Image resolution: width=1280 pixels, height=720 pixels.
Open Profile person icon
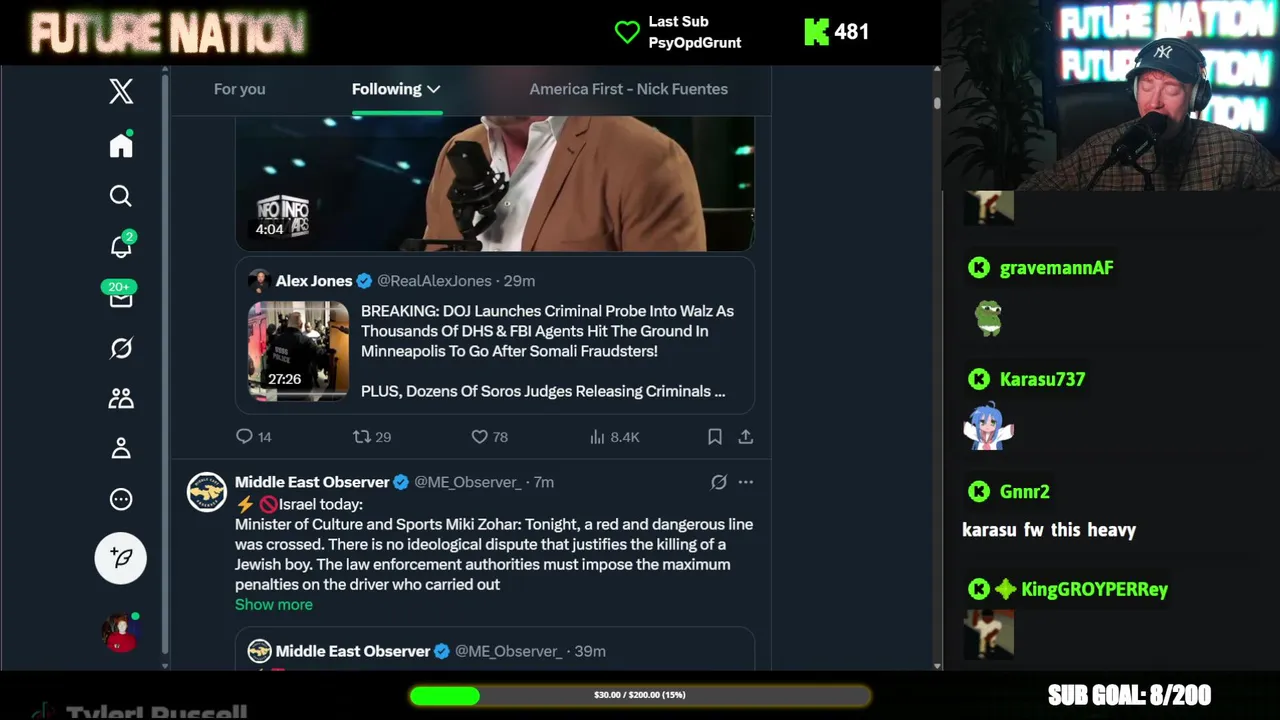point(121,449)
